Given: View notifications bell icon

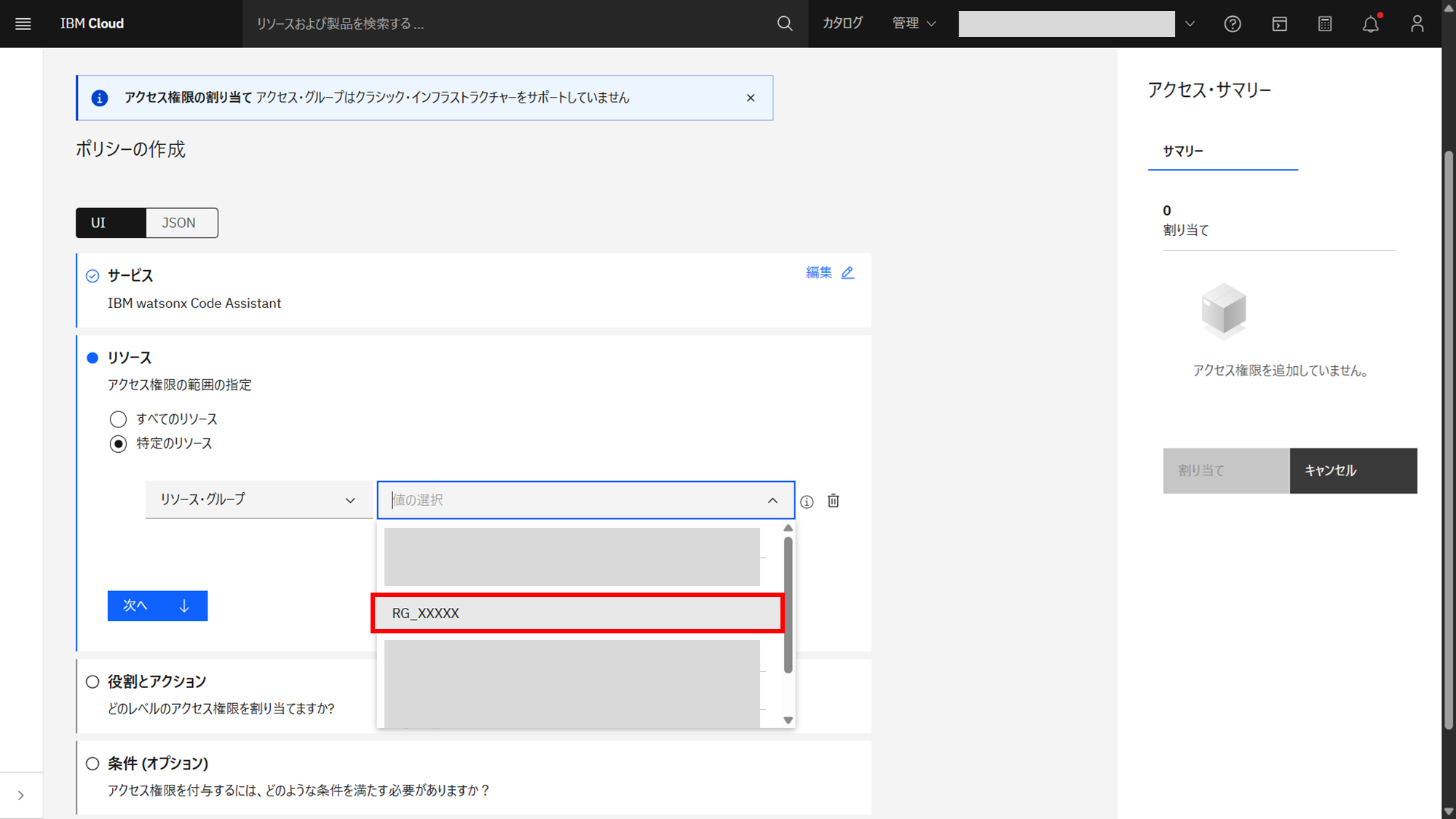Looking at the screenshot, I should tap(1371, 24).
